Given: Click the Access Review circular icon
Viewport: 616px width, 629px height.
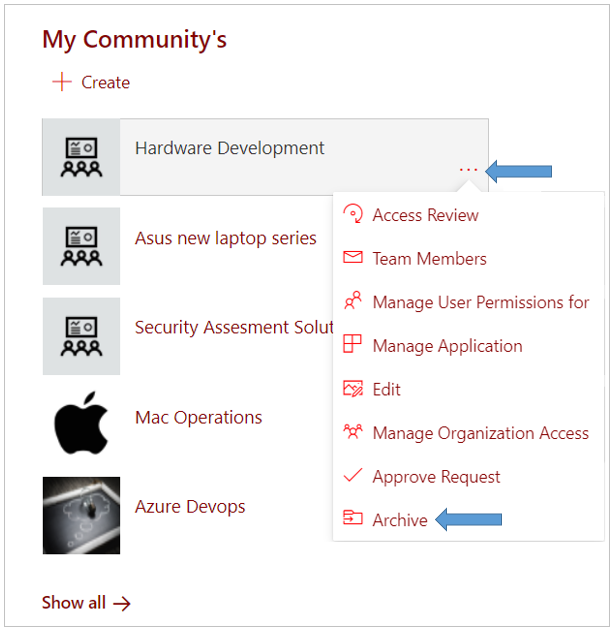Looking at the screenshot, I should [x=353, y=214].
